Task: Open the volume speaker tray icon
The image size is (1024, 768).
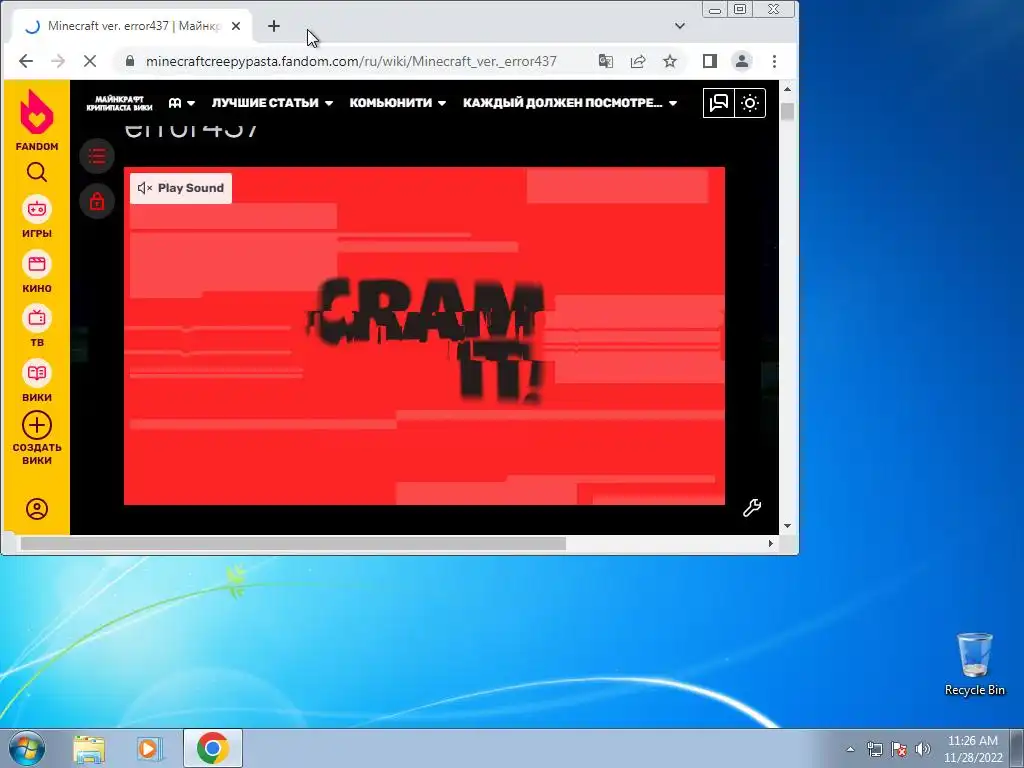Action: (923, 749)
